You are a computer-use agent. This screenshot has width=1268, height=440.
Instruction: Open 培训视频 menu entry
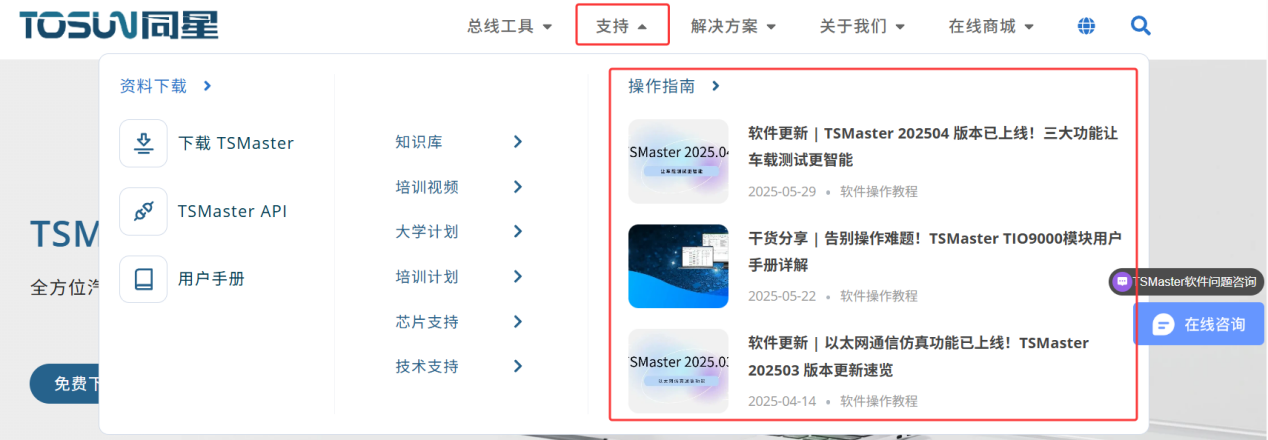(x=427, y=187)
